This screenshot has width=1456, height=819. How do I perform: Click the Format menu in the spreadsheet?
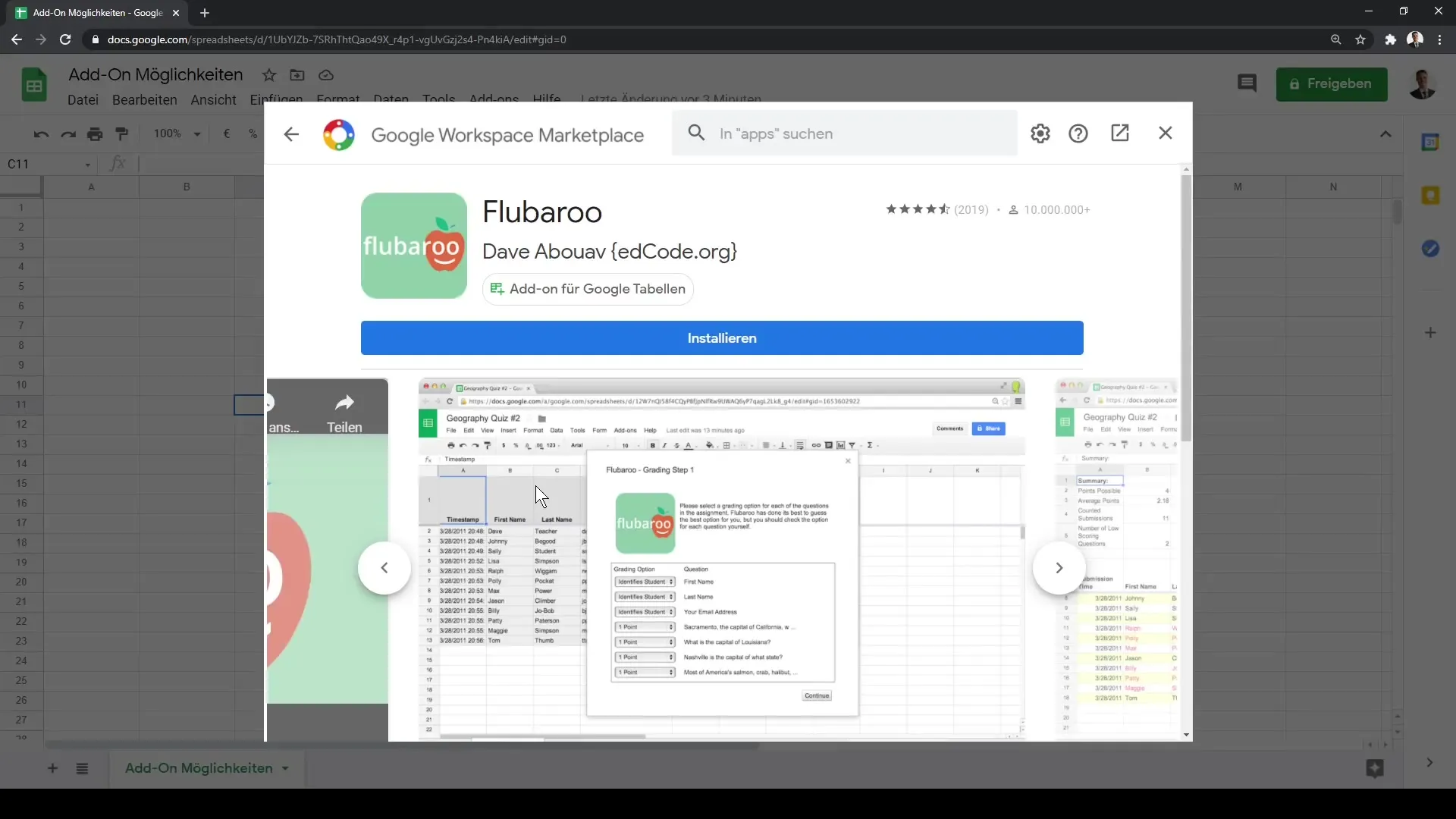tap(339, 99)
